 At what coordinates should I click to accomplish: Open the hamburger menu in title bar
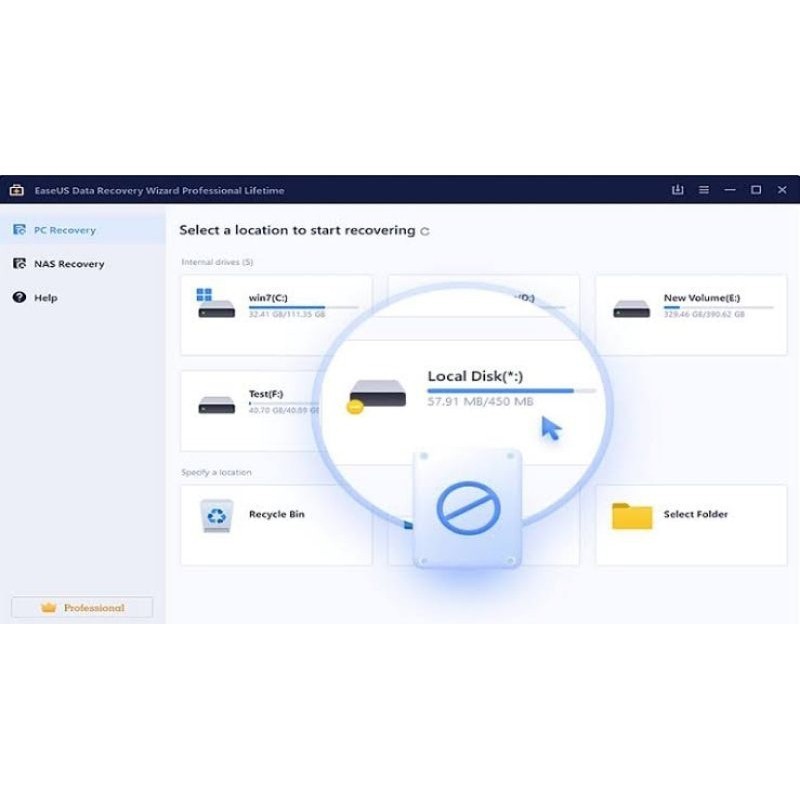(704, 190)
